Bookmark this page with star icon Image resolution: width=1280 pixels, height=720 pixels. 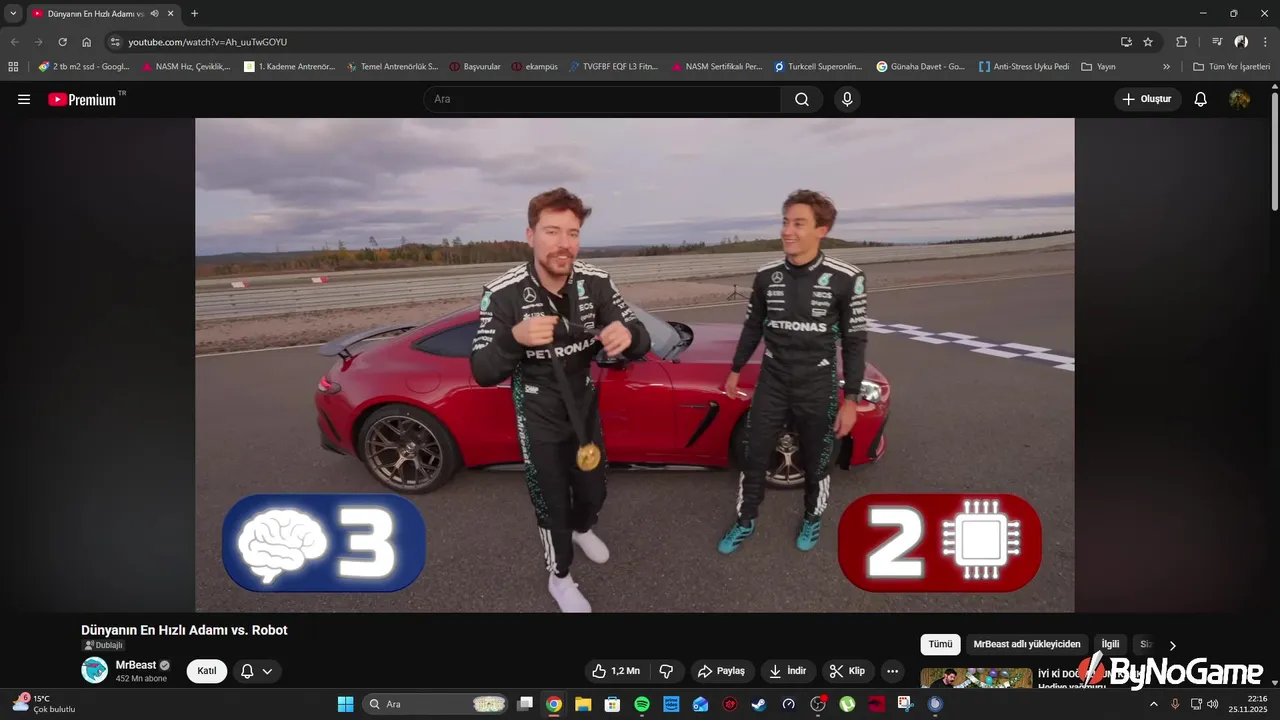pyautogui.click(x=1148, y=42)
